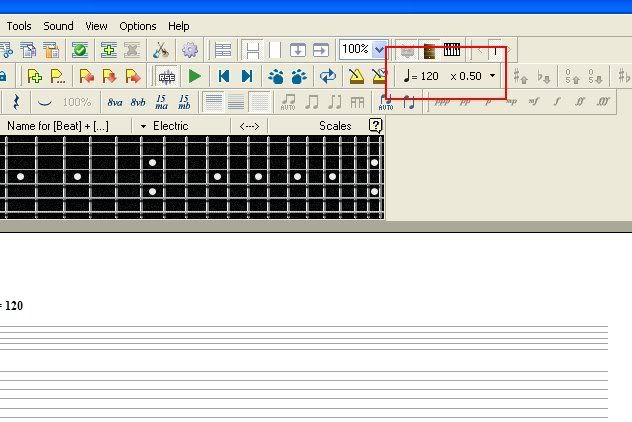
Task: Click the blue stem direction notes icon
Action: click(409, 102)
